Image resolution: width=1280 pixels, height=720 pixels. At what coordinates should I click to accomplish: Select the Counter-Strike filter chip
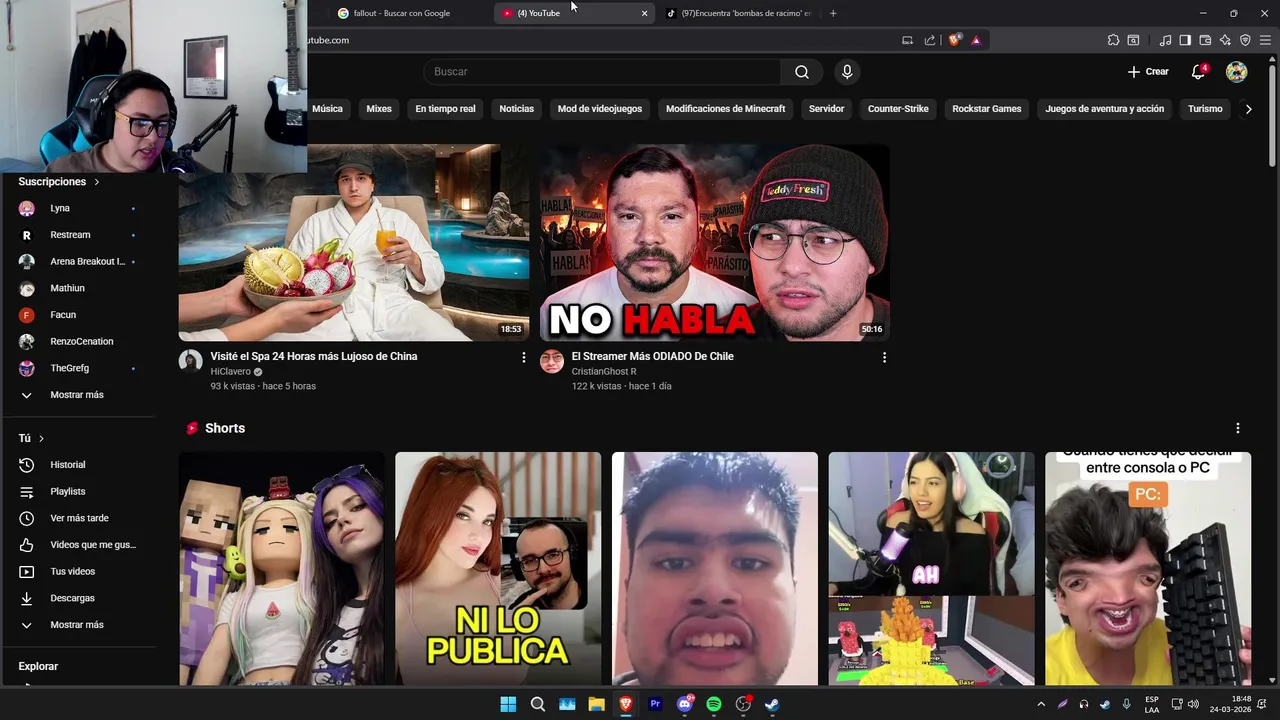click(x=898, y=109)
